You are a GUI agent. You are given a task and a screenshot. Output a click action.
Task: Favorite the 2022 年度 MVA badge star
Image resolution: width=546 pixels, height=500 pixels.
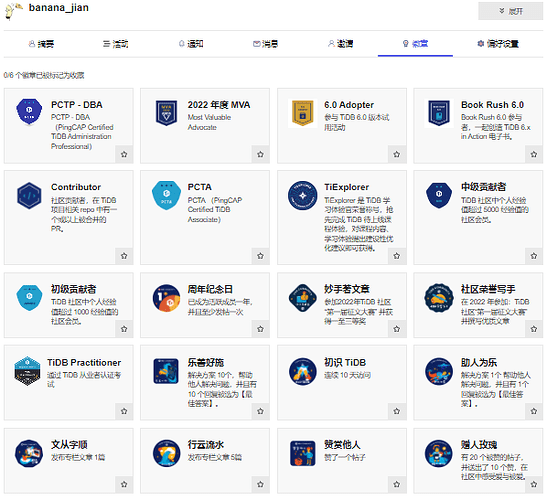pos(260,154)
